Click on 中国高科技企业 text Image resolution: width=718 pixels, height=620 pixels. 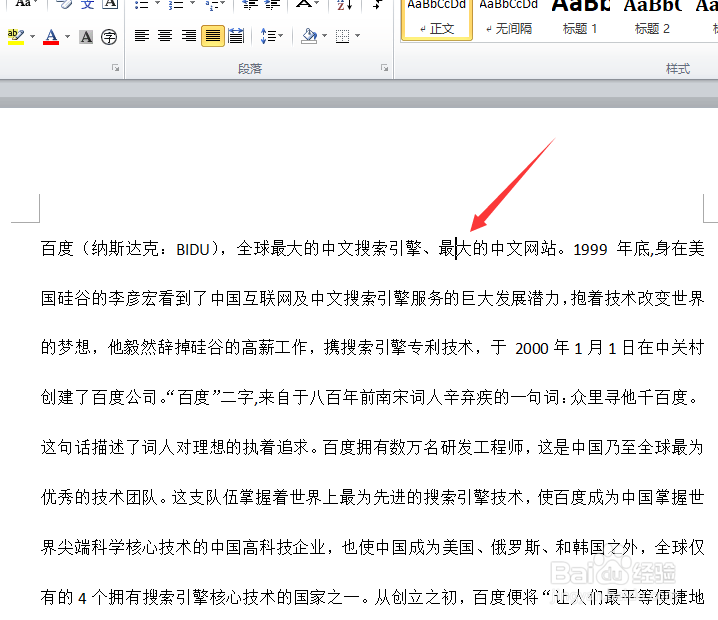point(268,547)
